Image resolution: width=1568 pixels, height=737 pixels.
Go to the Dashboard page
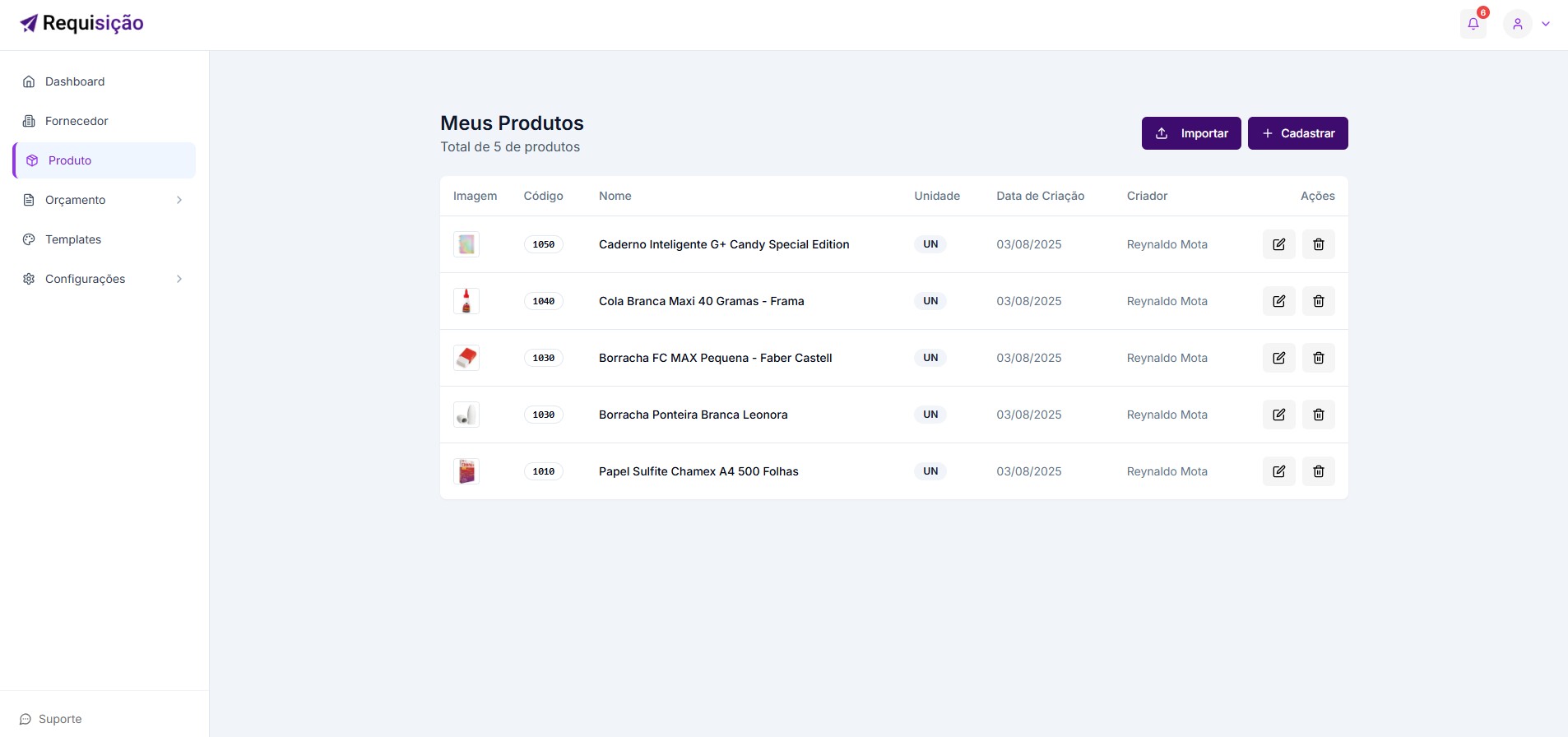[75, 81]
